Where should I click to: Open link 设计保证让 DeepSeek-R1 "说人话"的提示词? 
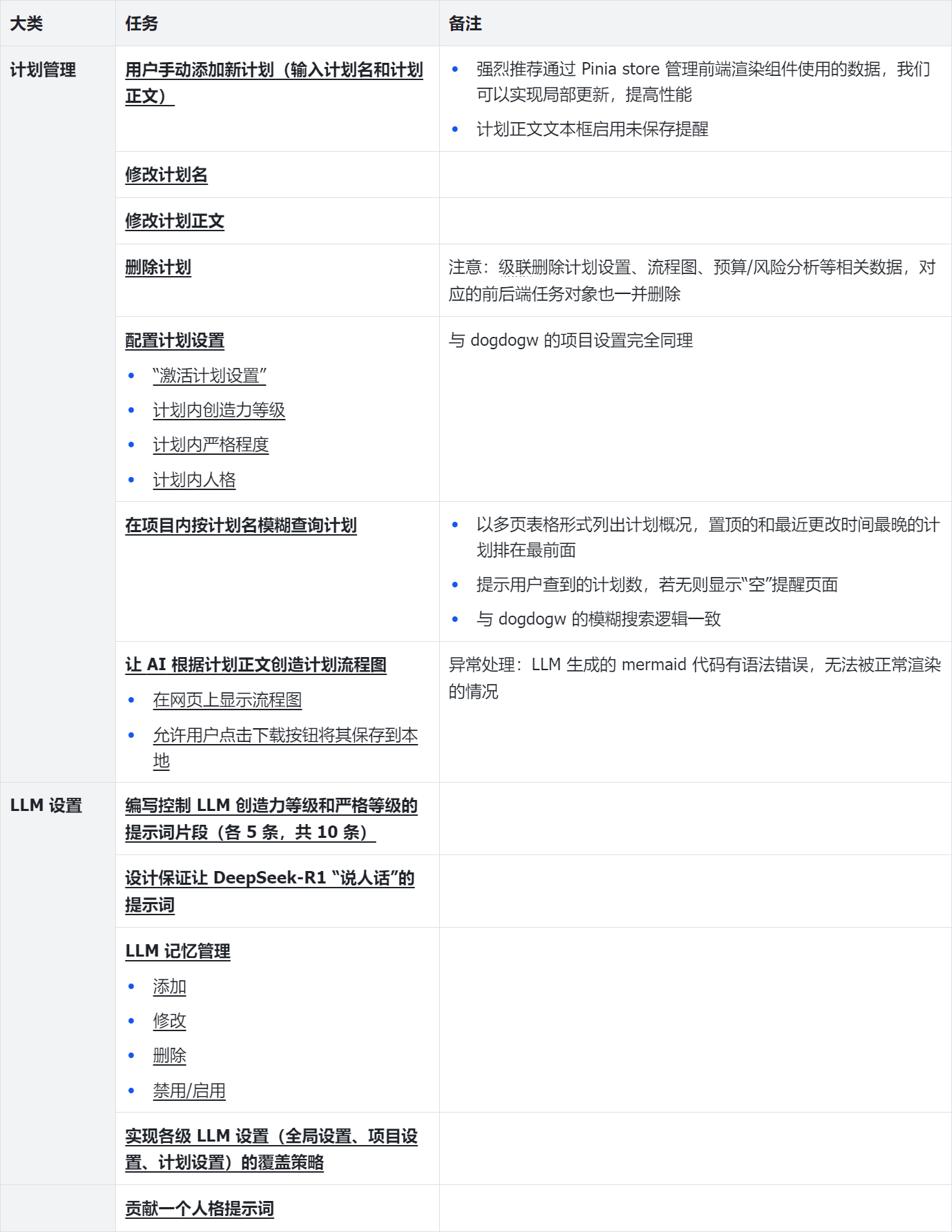tap(270, 892)
